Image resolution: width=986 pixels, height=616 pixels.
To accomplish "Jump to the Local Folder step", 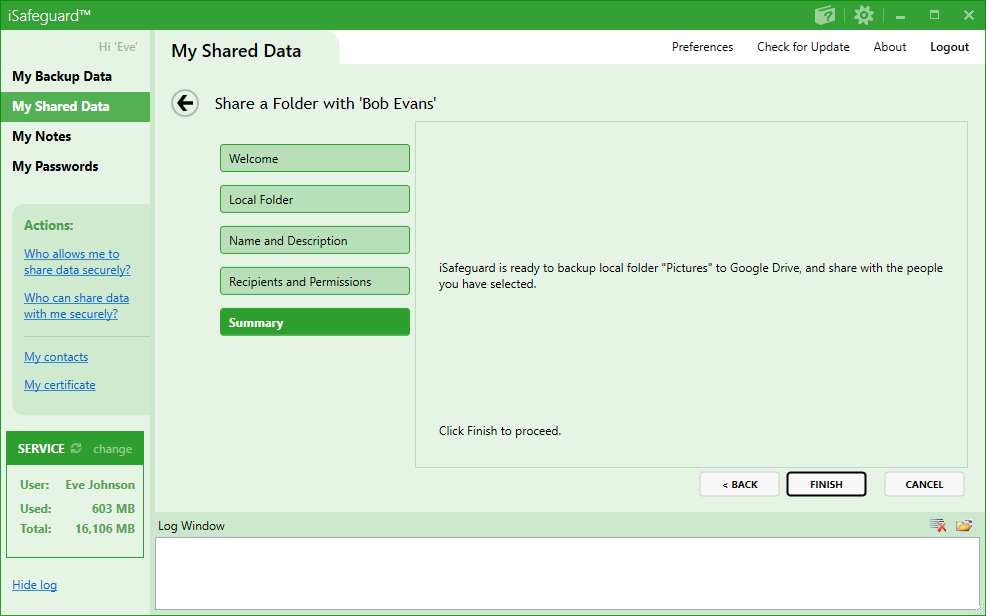I will 315,199.
